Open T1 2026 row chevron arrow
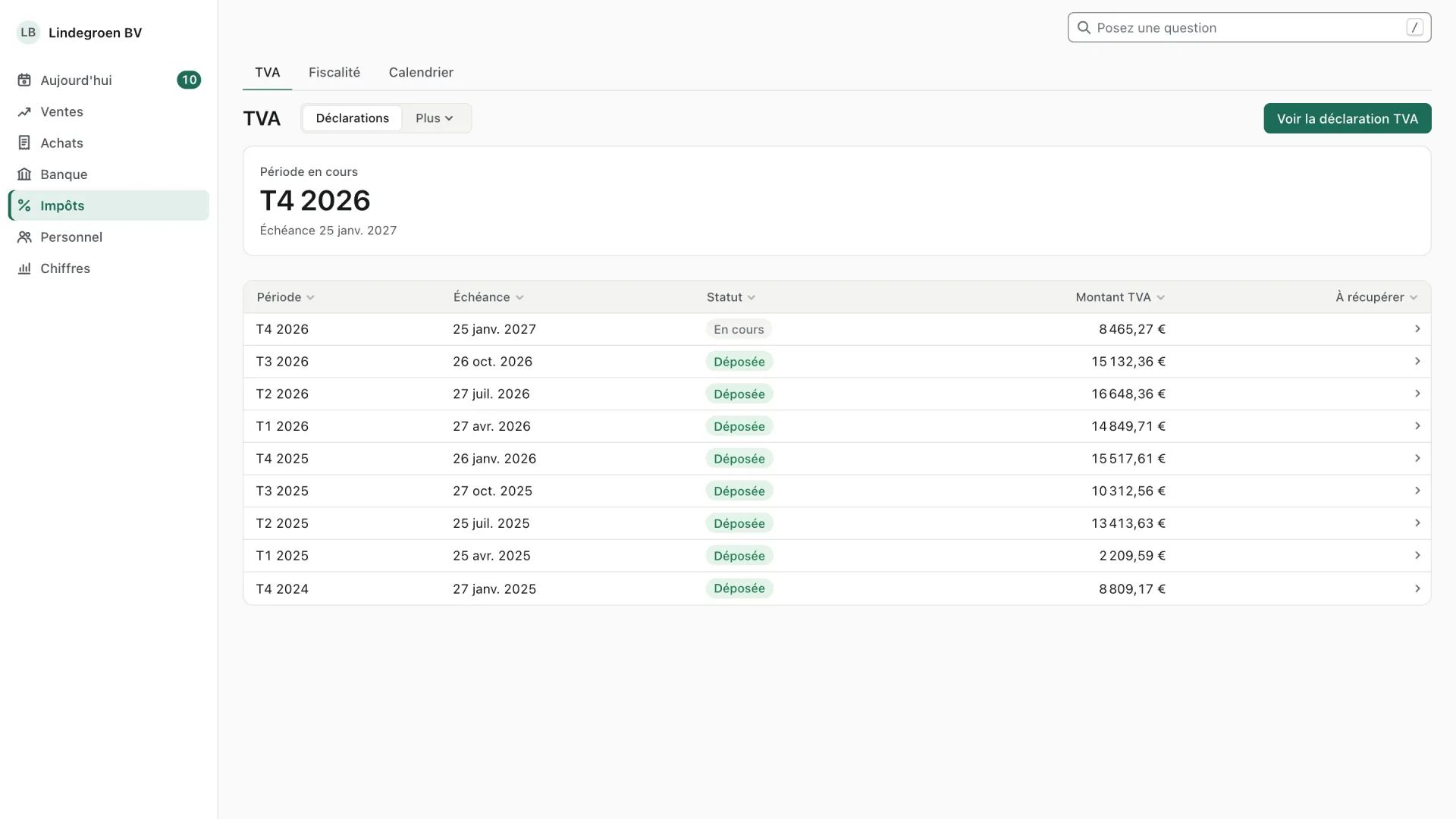 (1417, 426)
